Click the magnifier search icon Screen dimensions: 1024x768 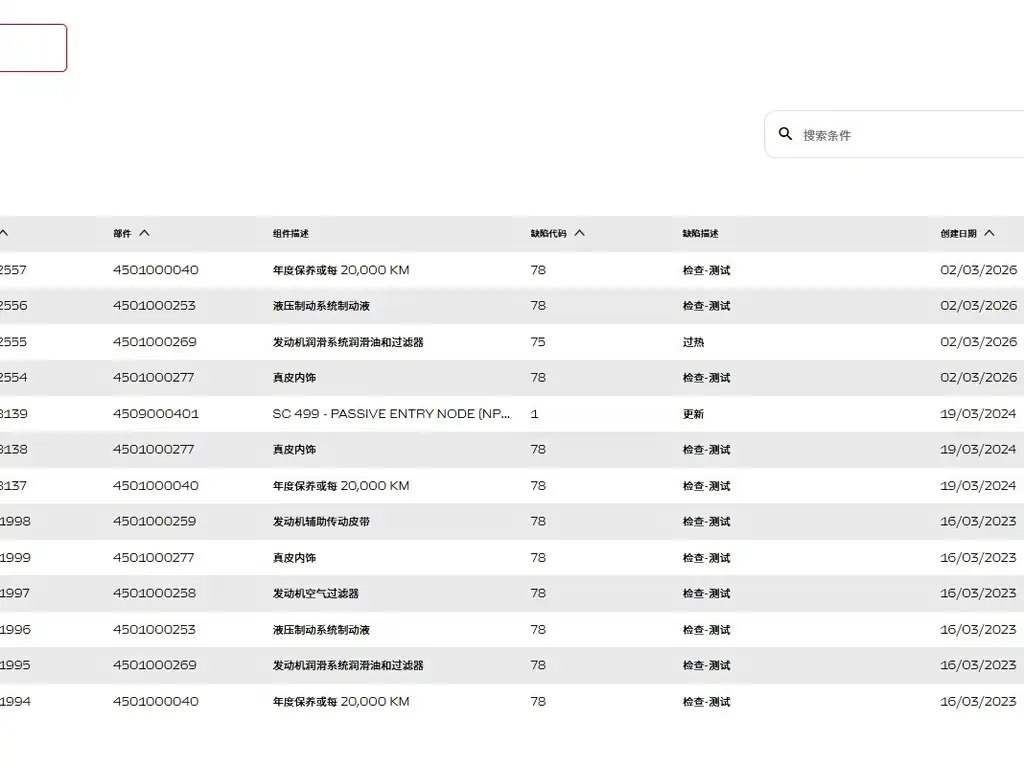tap(785, 134)
